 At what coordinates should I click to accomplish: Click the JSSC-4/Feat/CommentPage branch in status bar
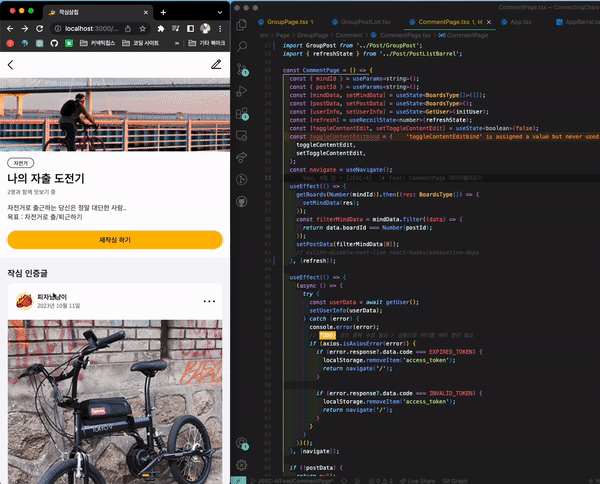[x=292, y=481]
